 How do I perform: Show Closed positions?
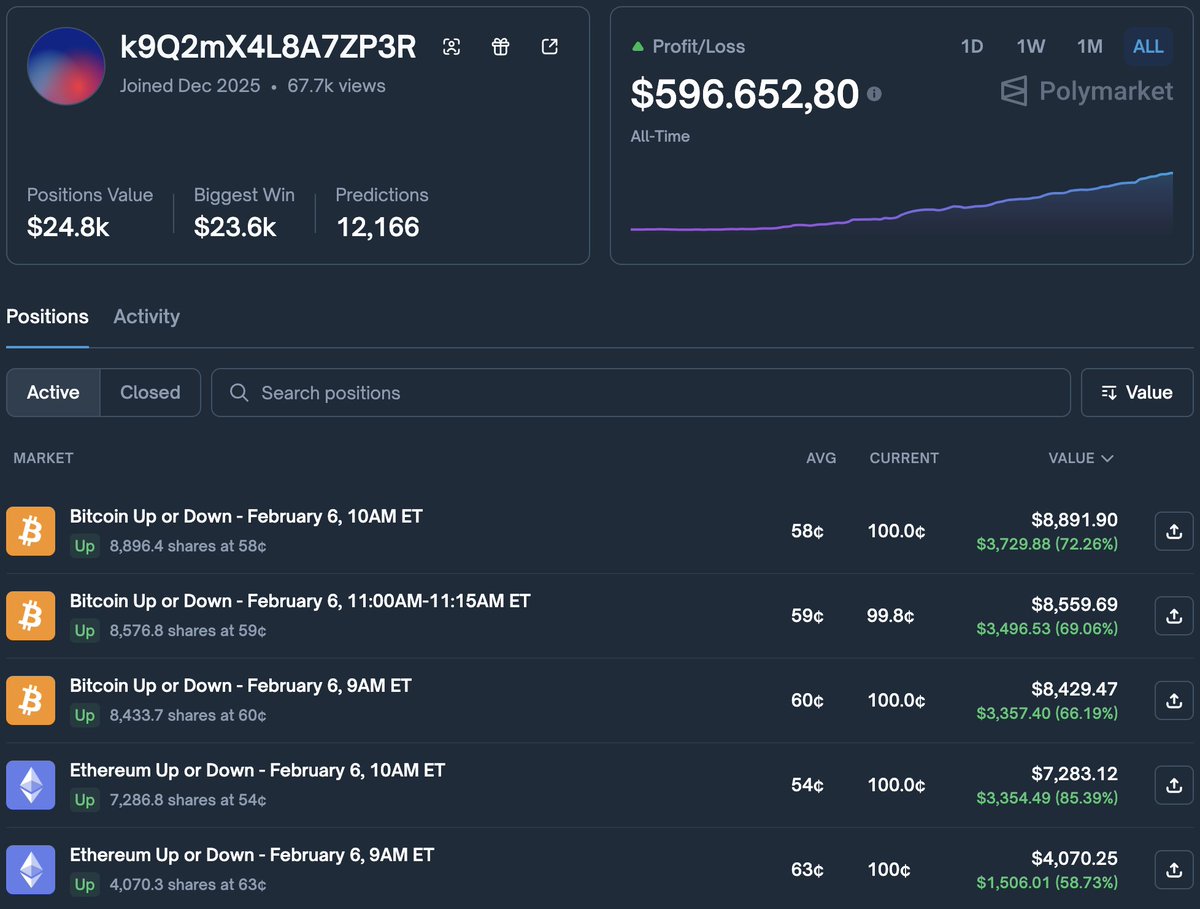[x=150, y=393]
